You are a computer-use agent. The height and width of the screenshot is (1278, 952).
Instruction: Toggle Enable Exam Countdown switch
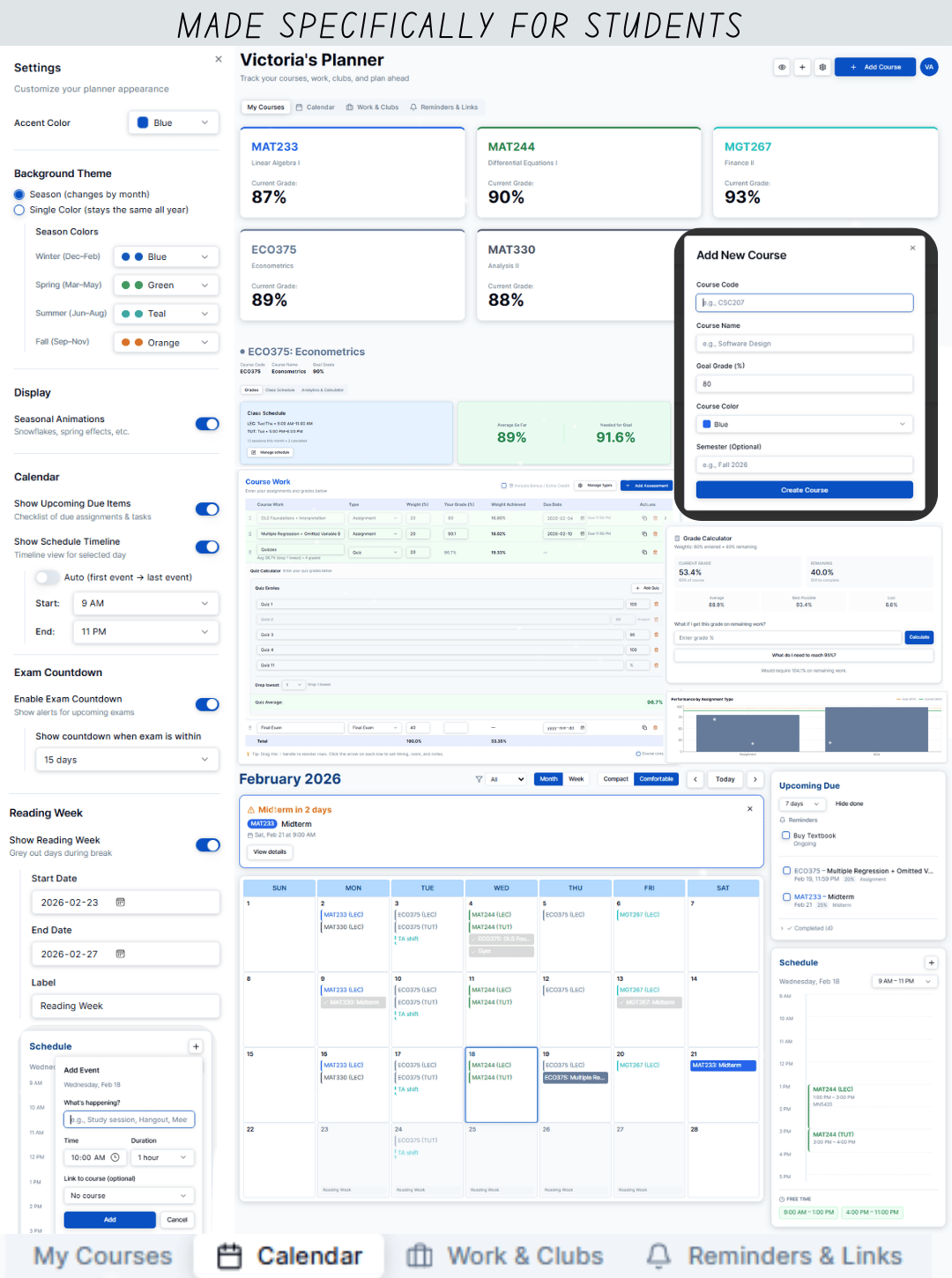point(207,704)
